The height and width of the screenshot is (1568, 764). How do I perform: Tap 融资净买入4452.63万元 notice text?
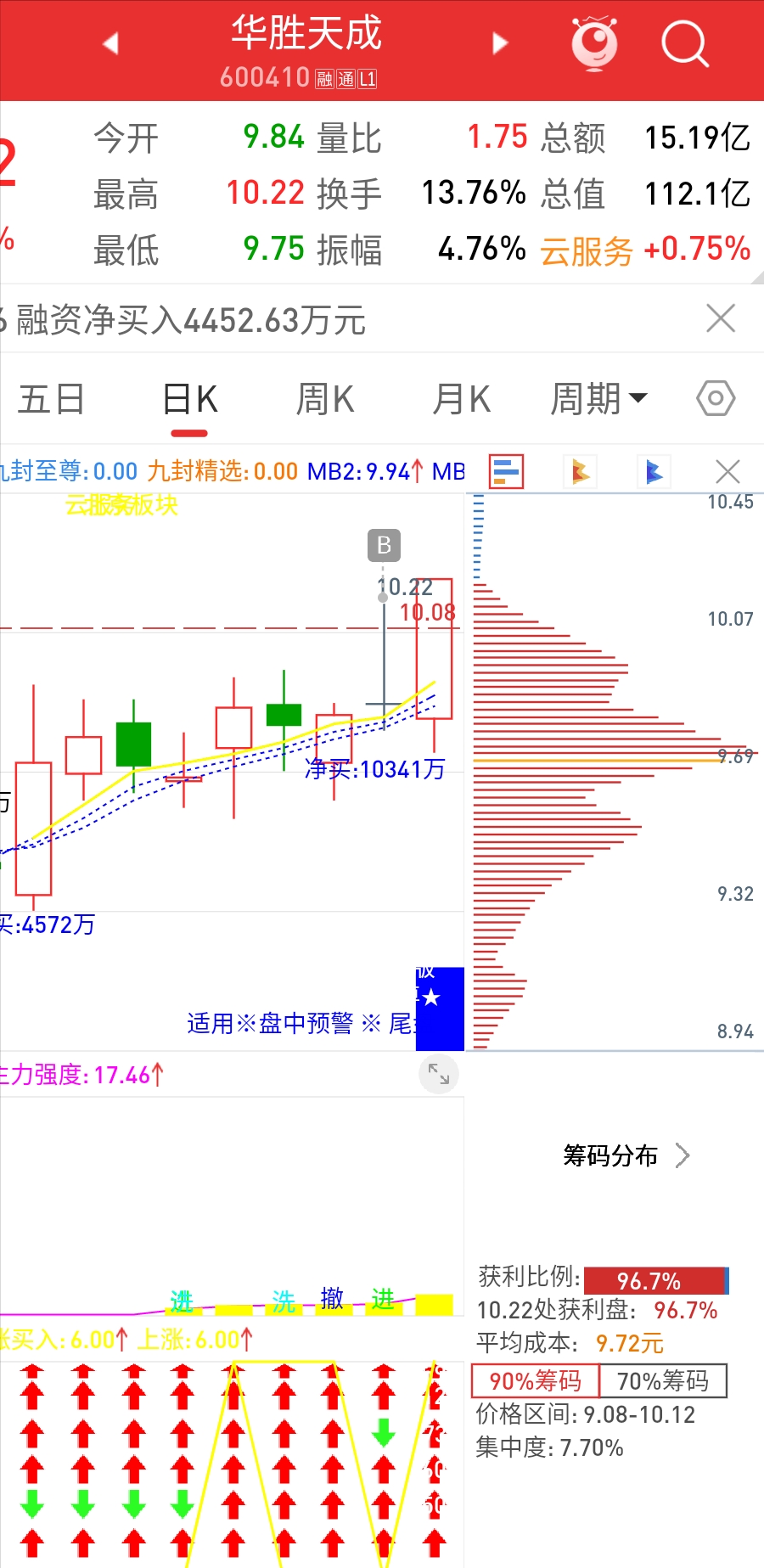(191, 321)
